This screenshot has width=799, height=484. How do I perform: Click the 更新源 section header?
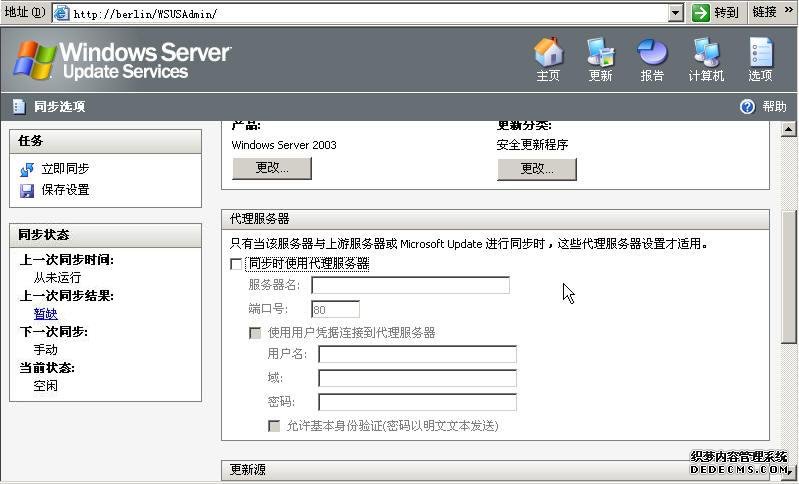click(495, 470)
